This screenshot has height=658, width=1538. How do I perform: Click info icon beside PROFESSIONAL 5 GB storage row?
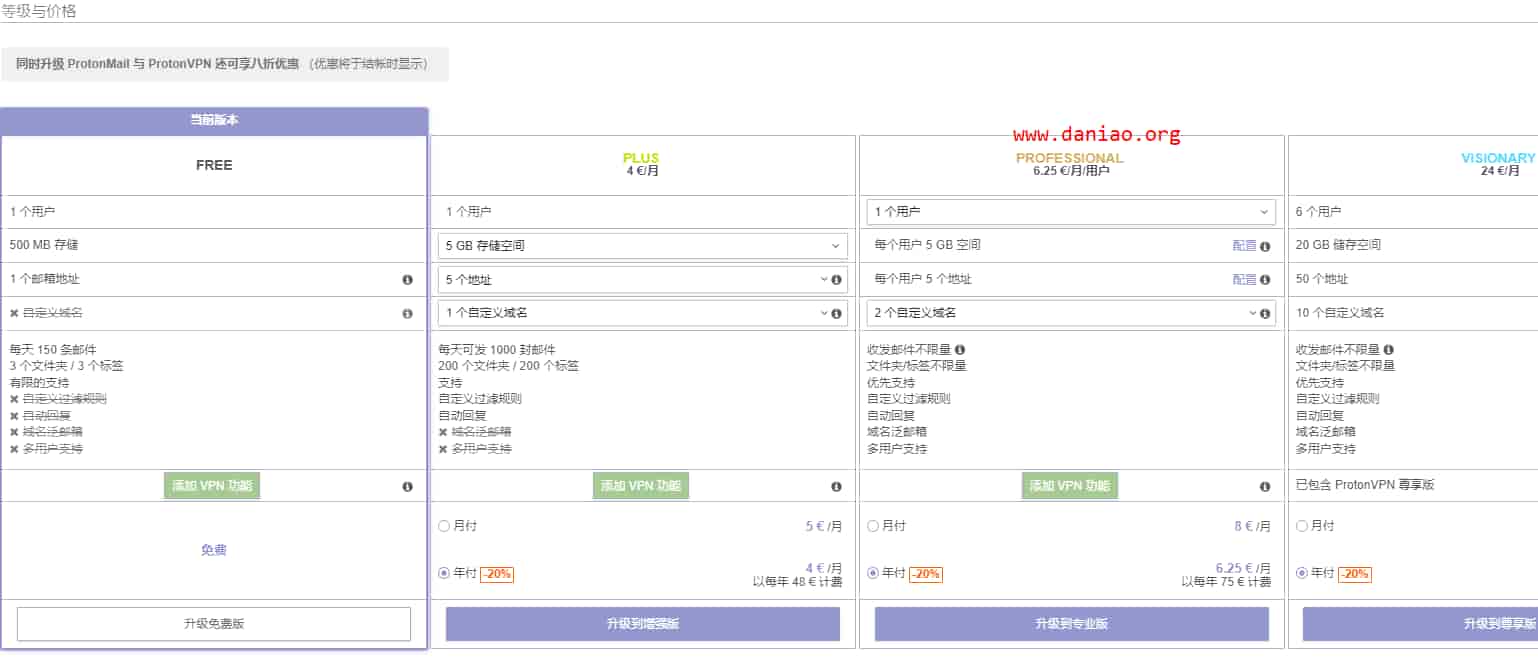coord(1265,246)
